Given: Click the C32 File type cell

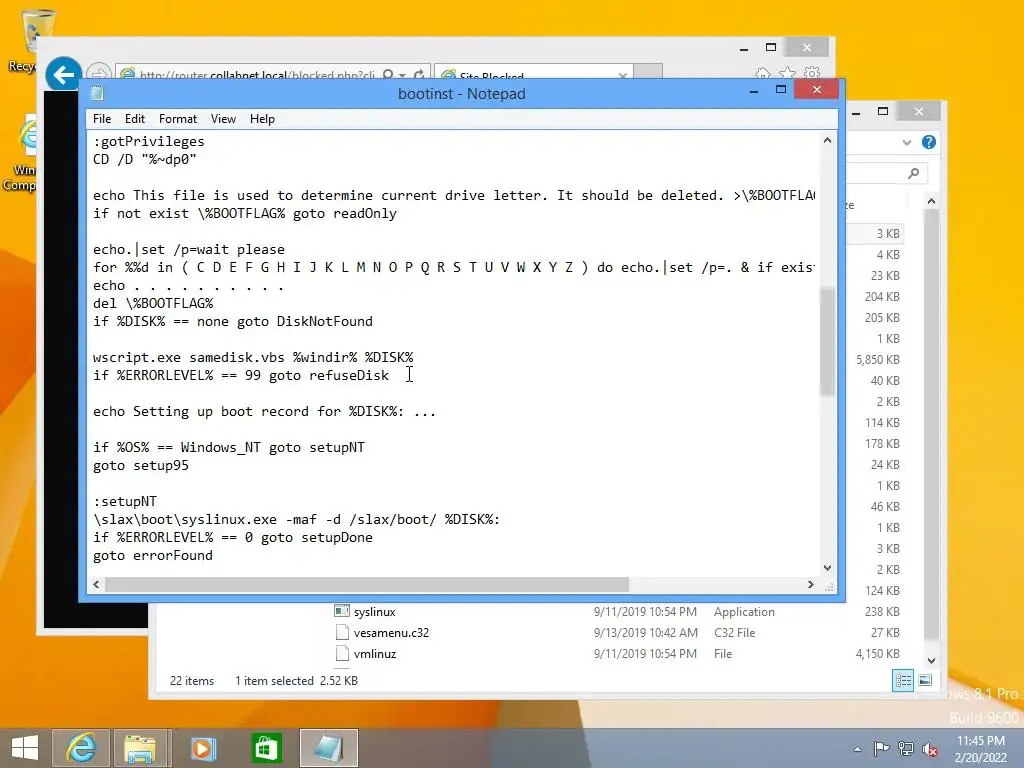Looking at the screenshot, I should pyautogui.click(x=734, y=633).
